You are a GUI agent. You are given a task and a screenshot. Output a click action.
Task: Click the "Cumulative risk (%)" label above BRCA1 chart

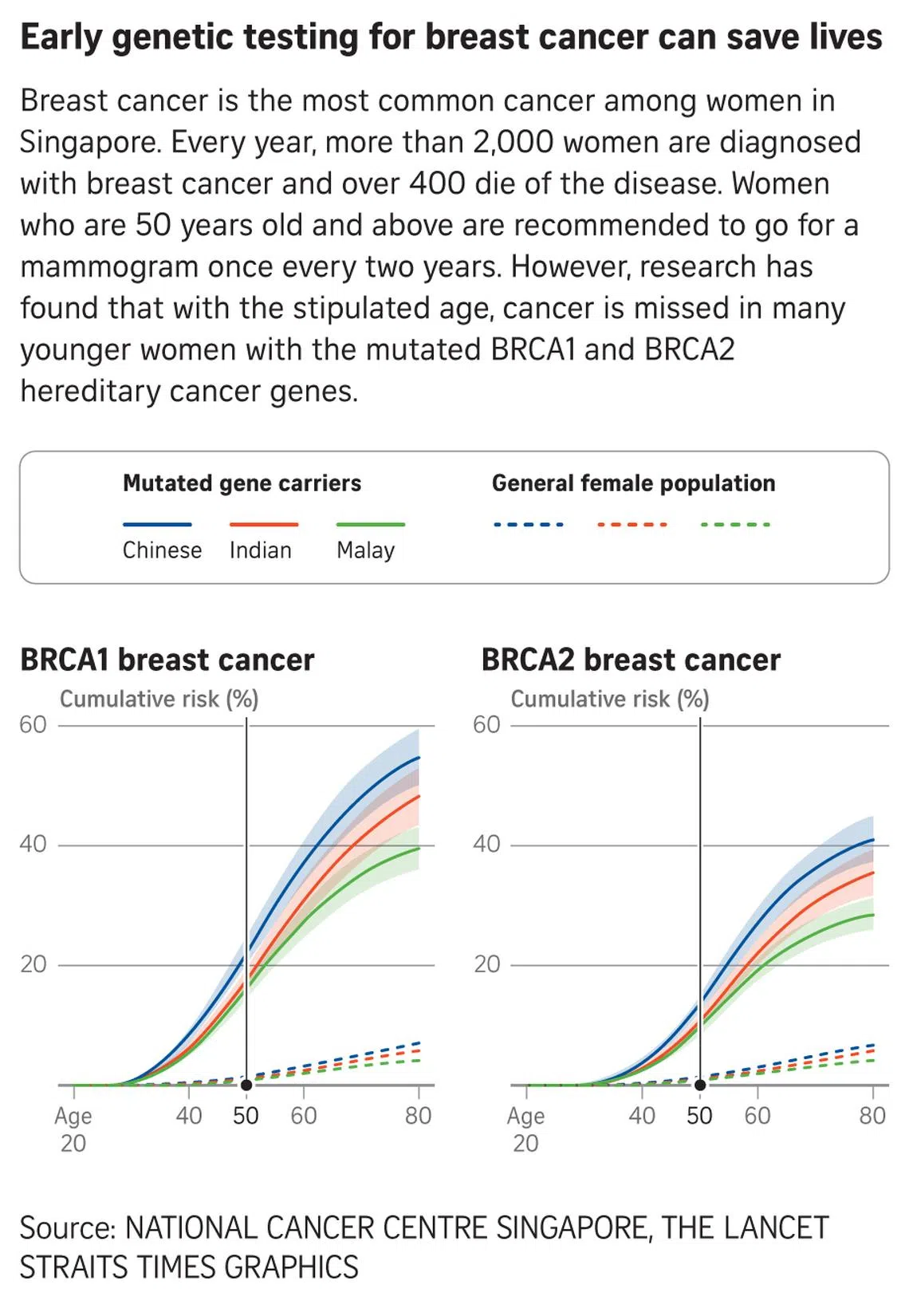pyautogui.click(x=159, y=699)
